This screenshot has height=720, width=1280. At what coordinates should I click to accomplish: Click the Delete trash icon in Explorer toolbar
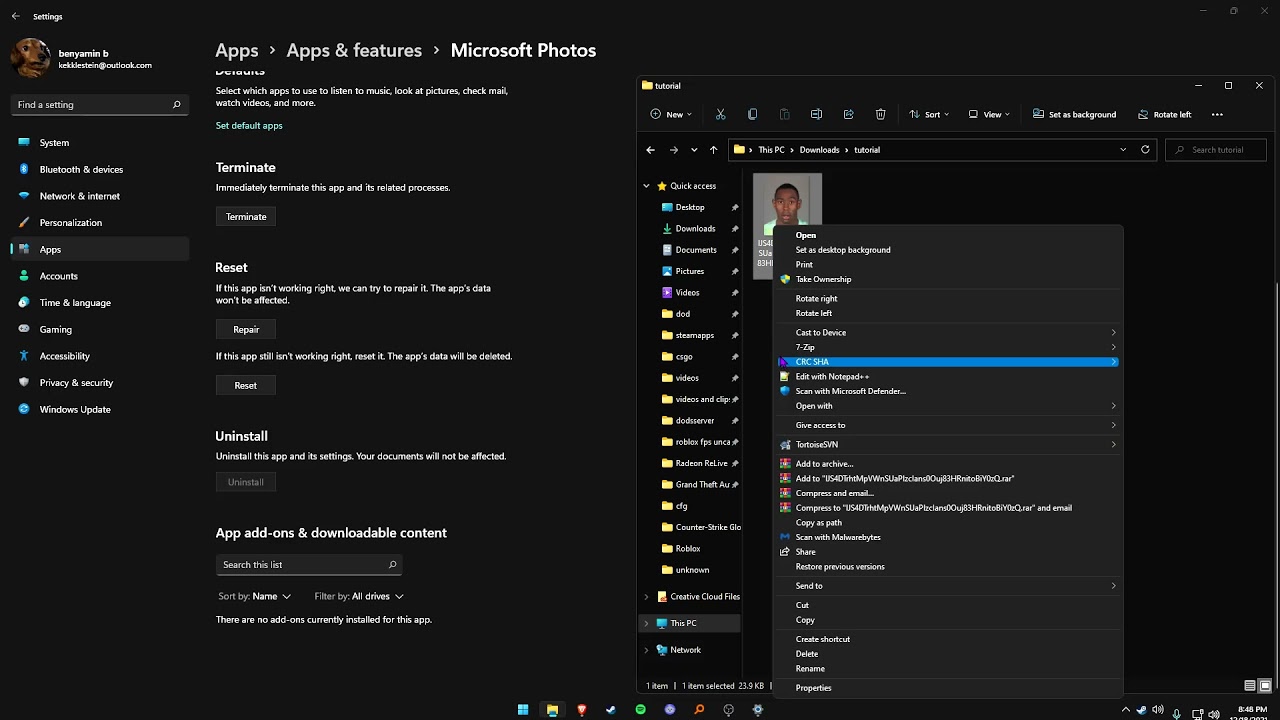(x=880, y=114)
